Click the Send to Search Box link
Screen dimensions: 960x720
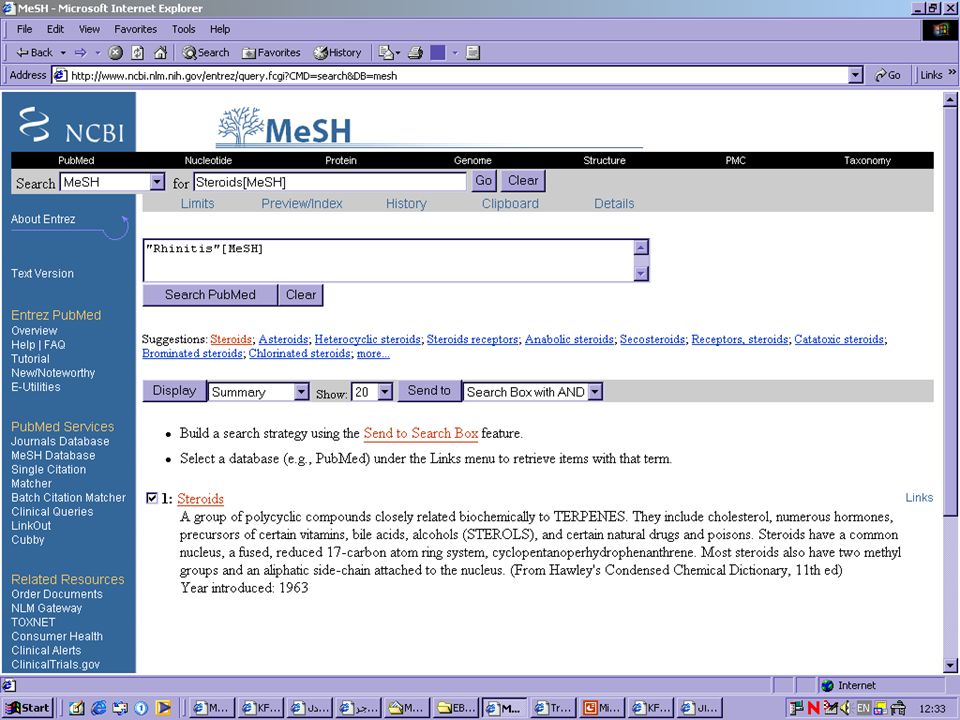(421, 433)
